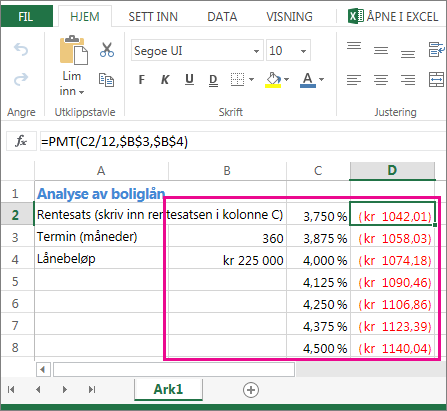Expand the font color dropdown arrow
447x411 pixels.
(321, 79)
